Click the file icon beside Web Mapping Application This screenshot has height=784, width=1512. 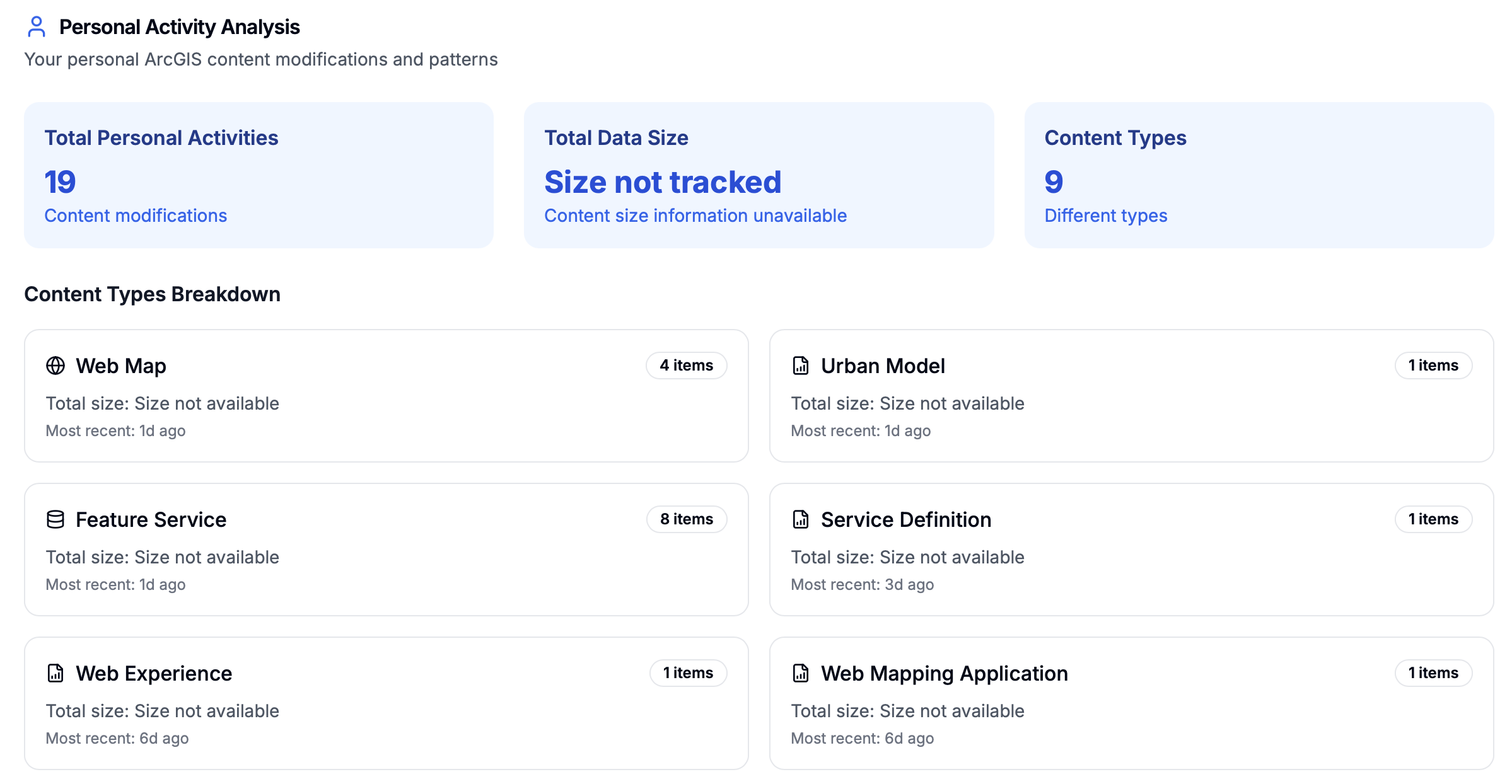point(801,673)
